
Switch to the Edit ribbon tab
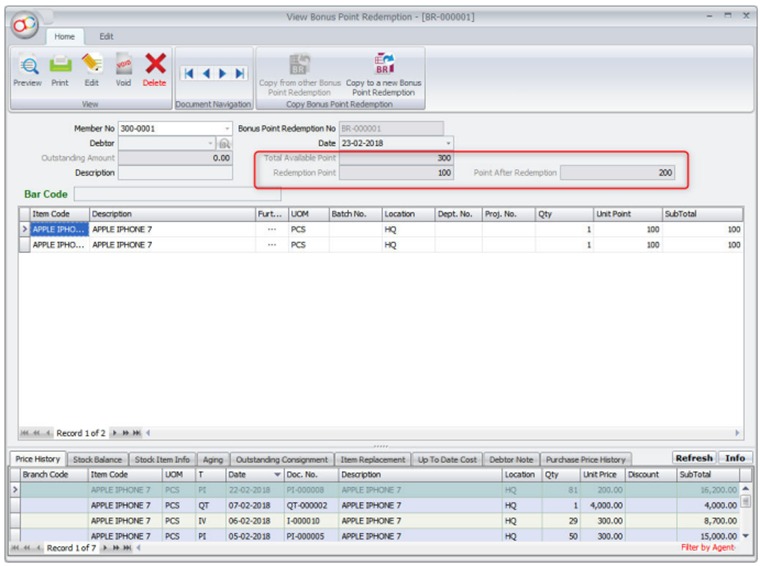[106, 36]
